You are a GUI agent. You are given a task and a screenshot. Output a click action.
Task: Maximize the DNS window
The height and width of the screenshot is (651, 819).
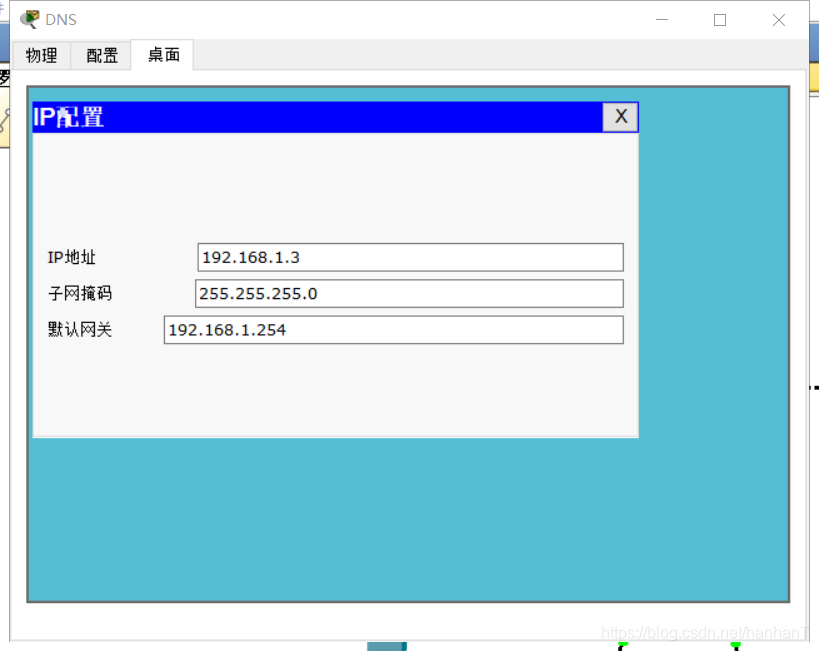(x=720, y=20)
